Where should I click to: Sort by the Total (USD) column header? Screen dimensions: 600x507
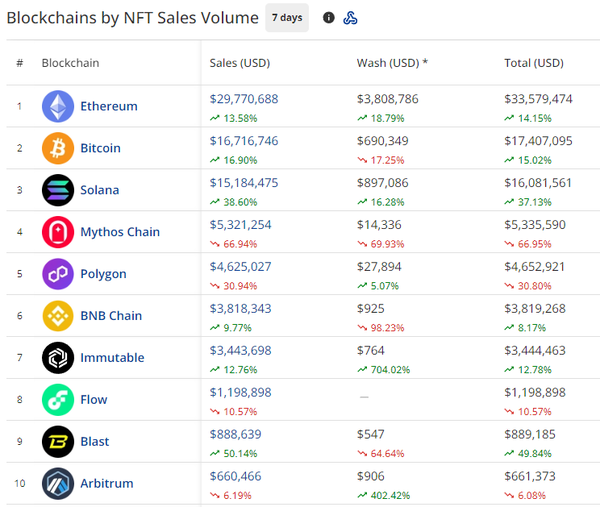pos(534,63)
